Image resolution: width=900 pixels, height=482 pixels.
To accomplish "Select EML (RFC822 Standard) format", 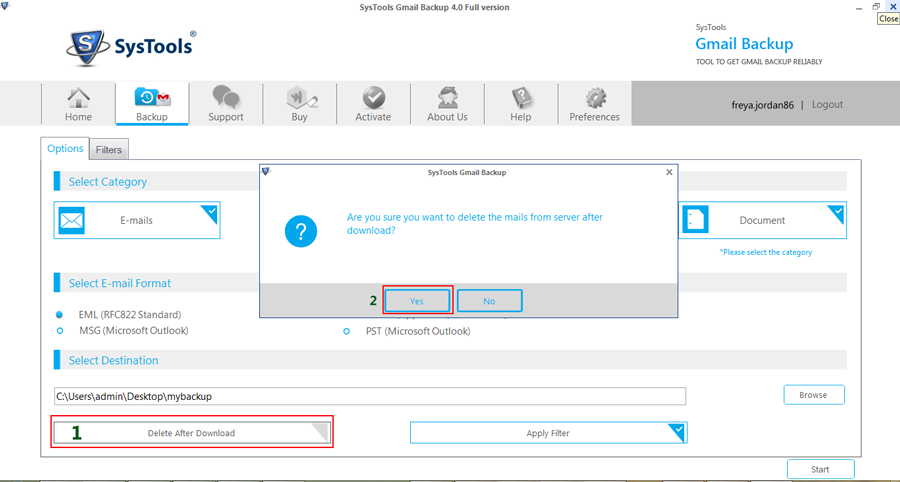I will click(x=59, y=314).
